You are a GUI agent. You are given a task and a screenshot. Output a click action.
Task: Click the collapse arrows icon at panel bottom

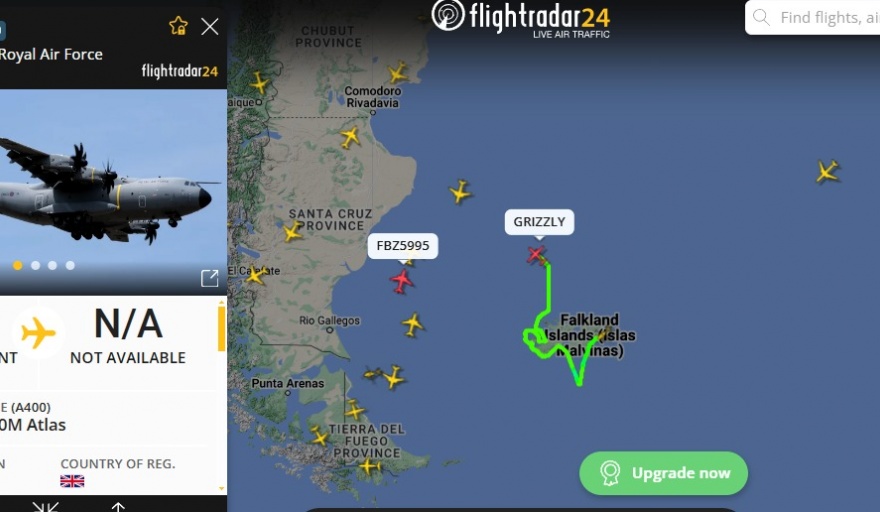point(46,507)
